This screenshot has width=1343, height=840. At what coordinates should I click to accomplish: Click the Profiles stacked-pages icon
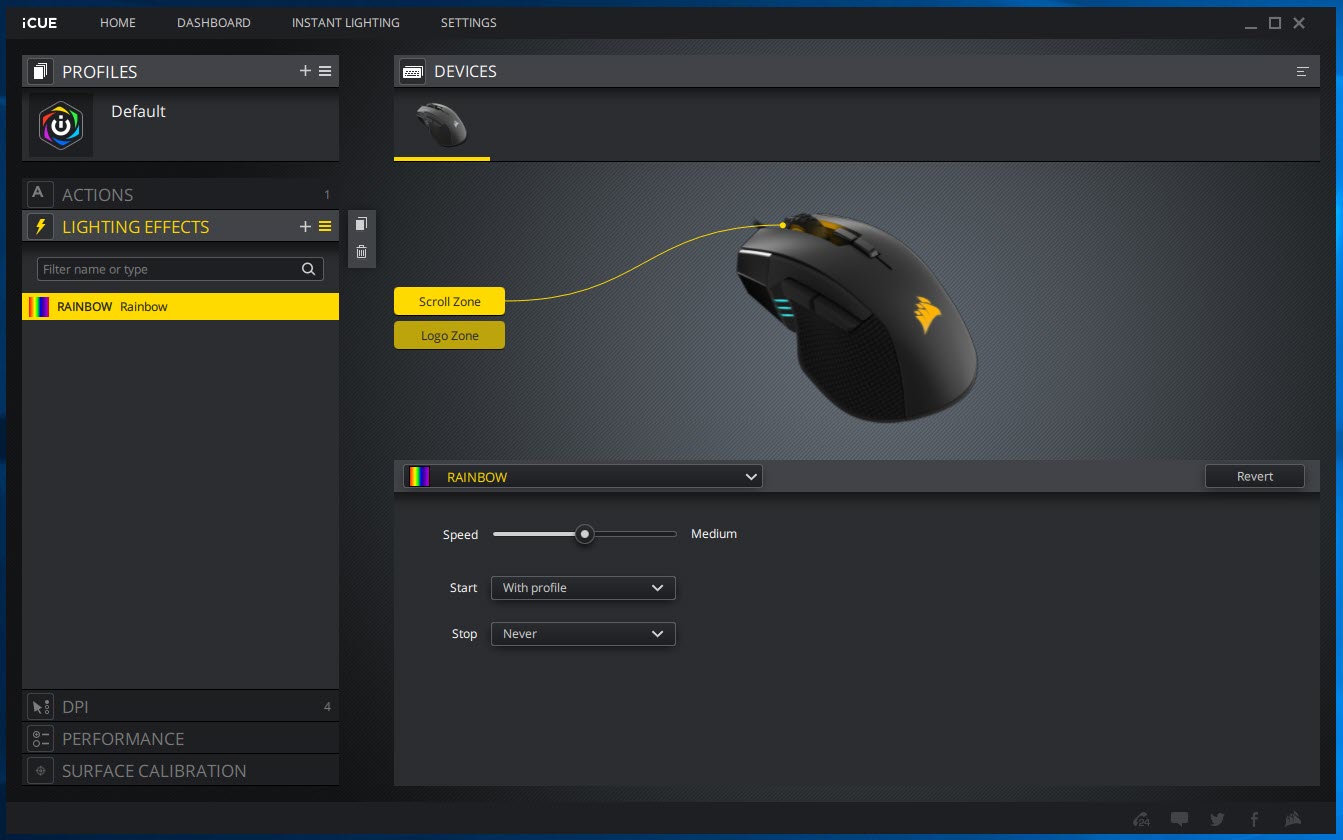point(40,71)
